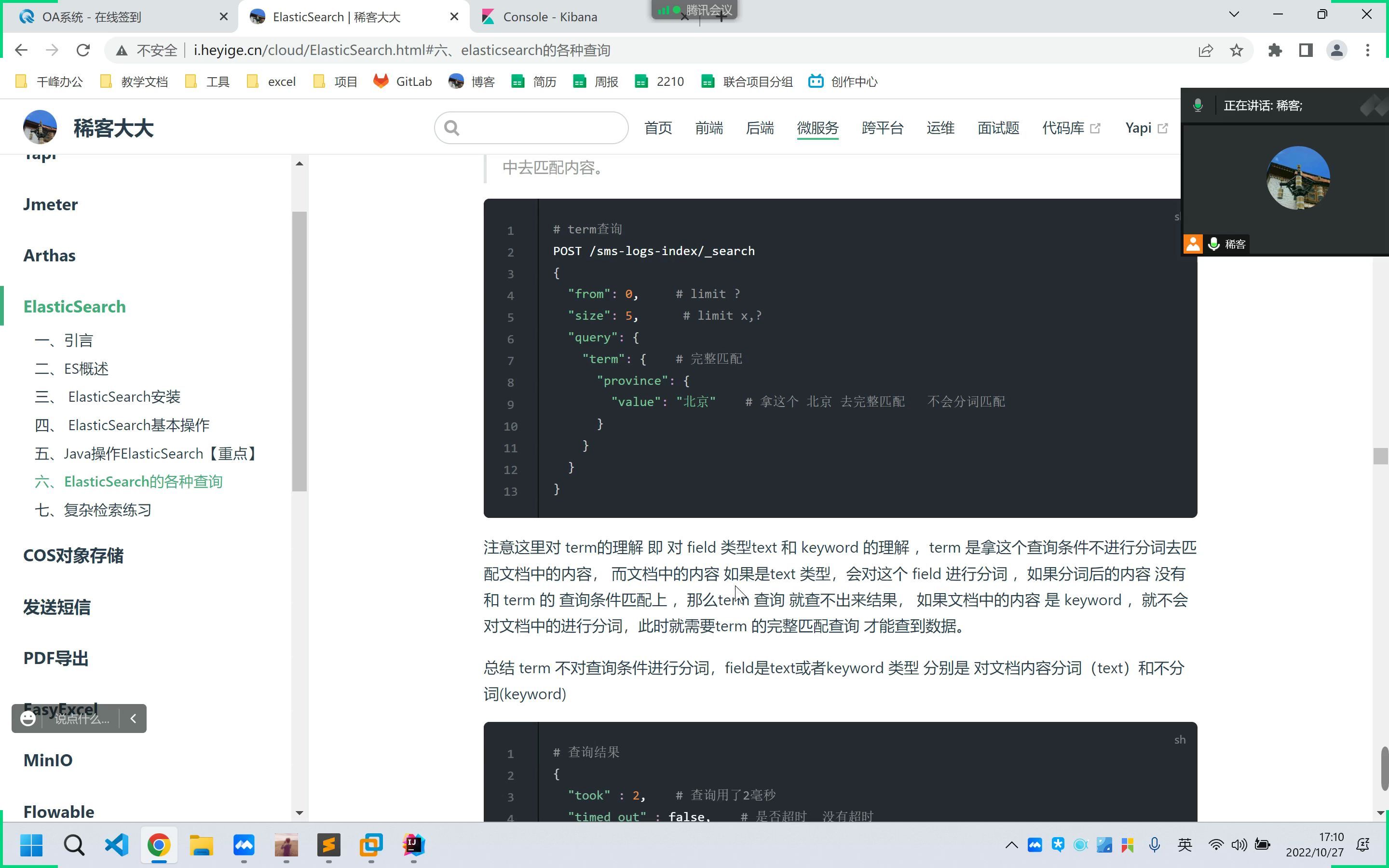This screenshot has height=868, width=1389.
Task: Open the 面试题 navigation menu item
Action: click(998, 128)
